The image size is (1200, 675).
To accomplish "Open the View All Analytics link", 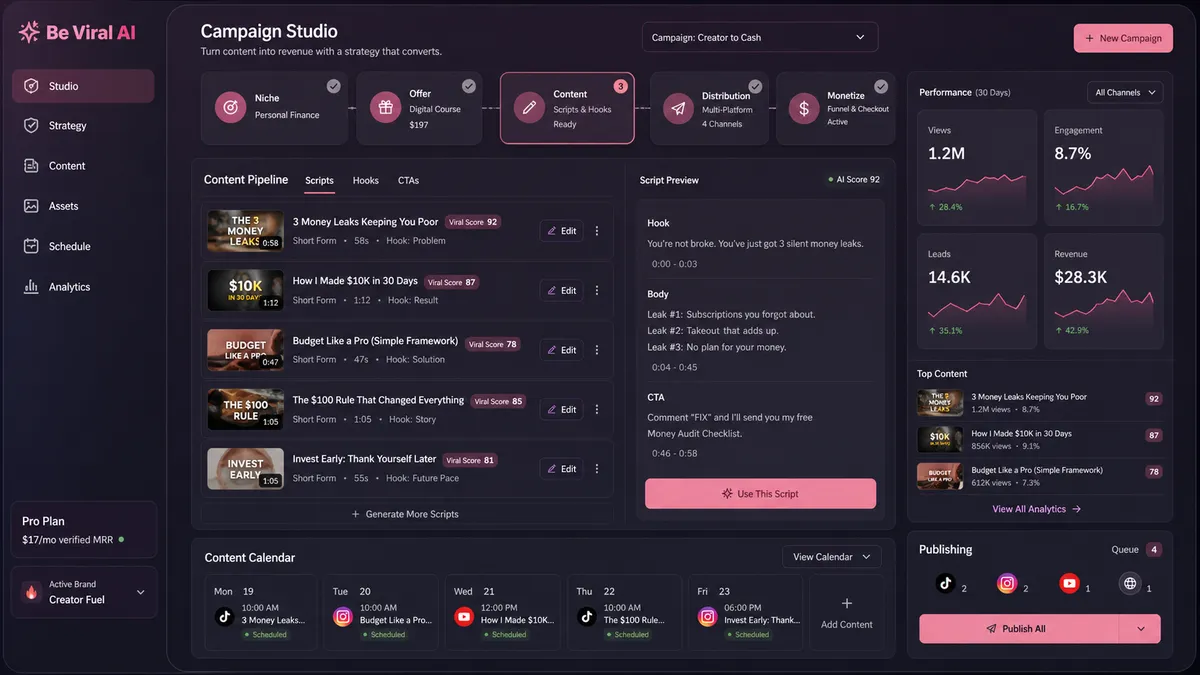I will pyautogui.click(x=1036, y=509).
